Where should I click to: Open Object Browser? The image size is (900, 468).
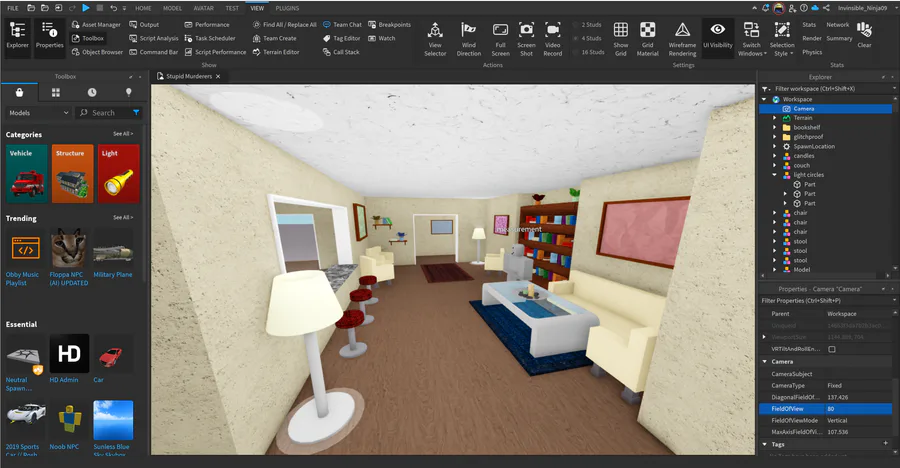(x=97, y=52)
